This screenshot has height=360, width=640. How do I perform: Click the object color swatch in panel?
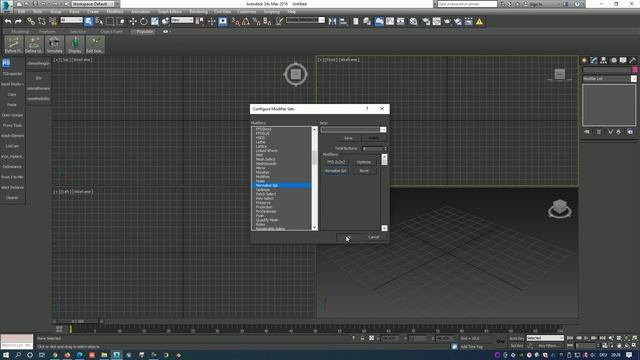coord(635,70)
